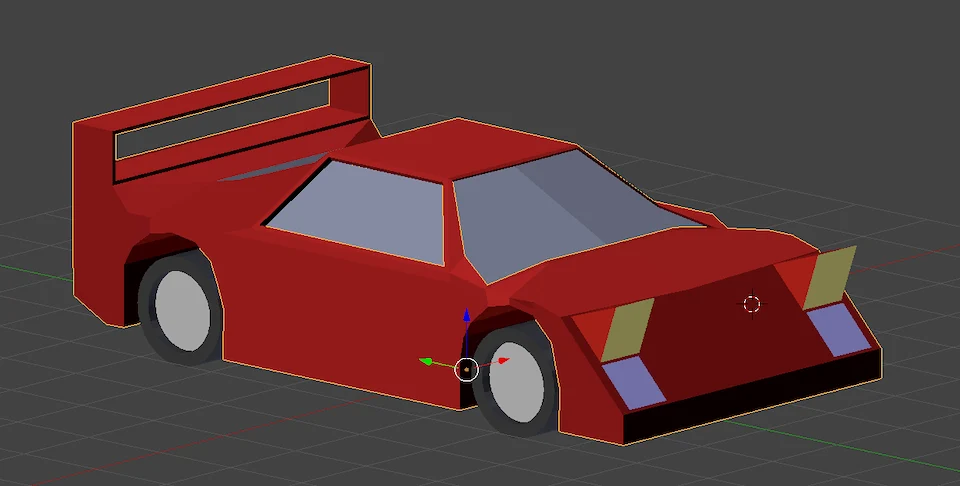Select the rear wheel's grey hubcap
Image resolution: width=960 pixels, height=486 pixels.
182,310
